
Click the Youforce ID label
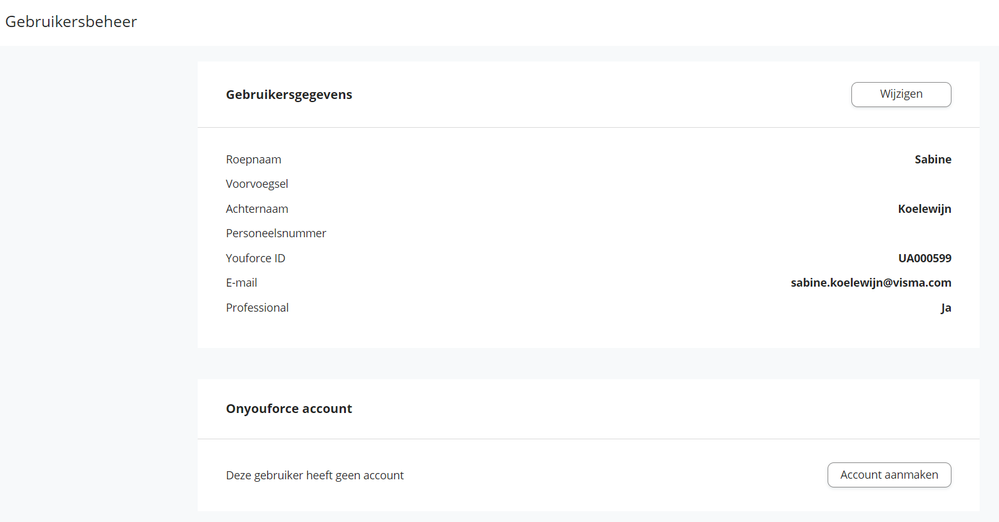(256, 259)
